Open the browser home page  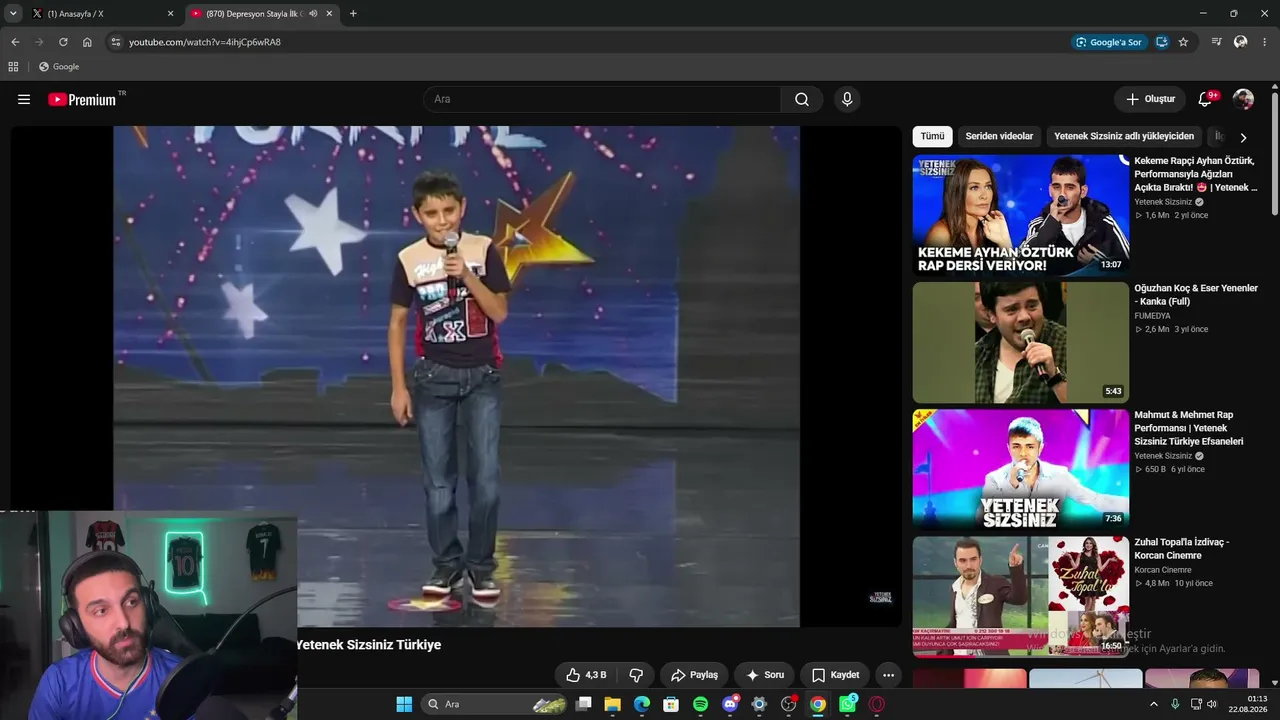[x=87, y=42]
